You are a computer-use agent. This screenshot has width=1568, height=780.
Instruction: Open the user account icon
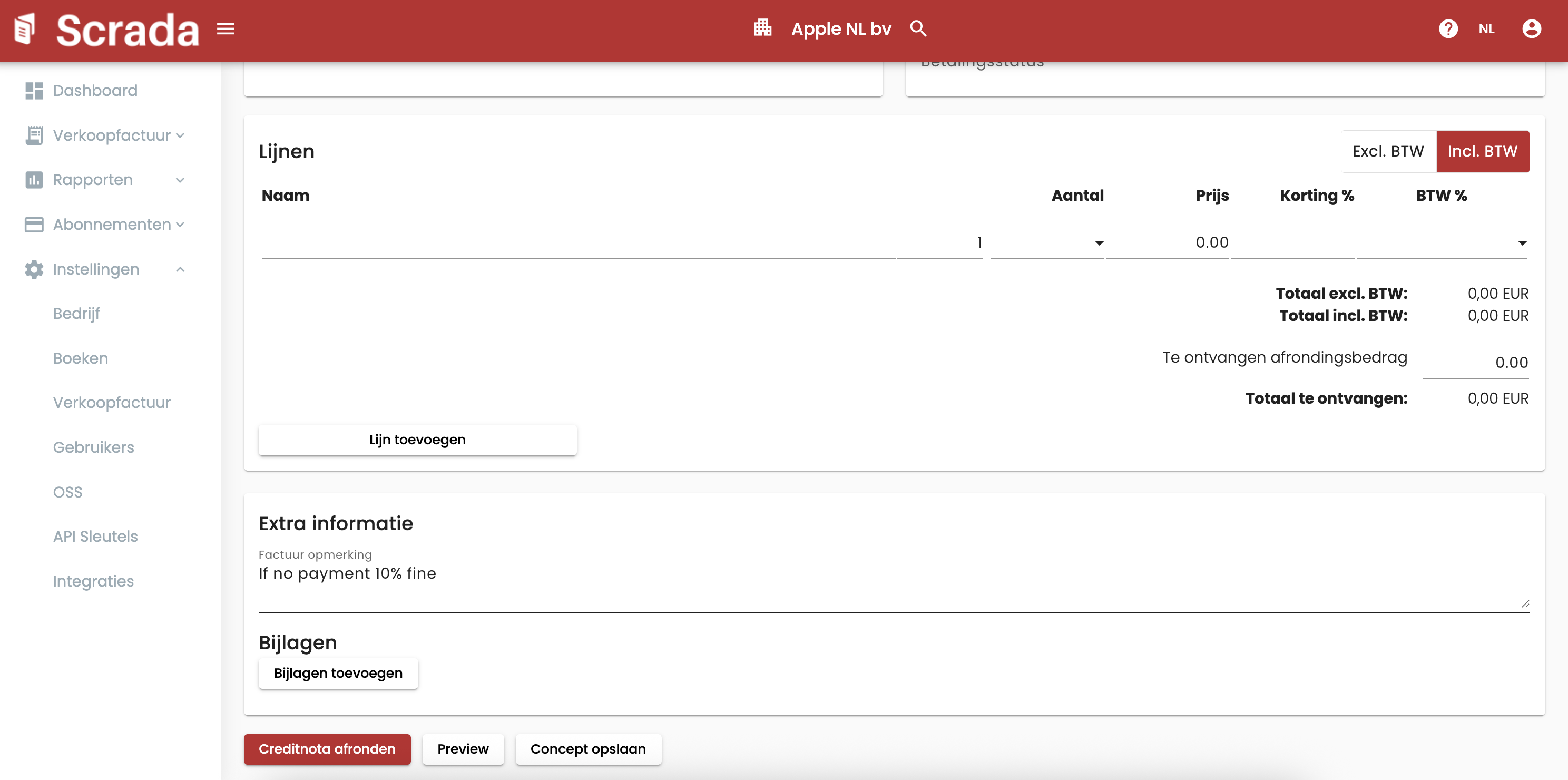(1532, 28)
